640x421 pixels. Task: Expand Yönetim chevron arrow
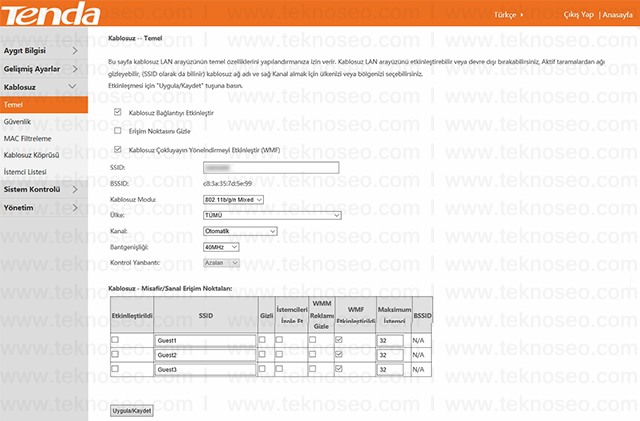[75, 207]
